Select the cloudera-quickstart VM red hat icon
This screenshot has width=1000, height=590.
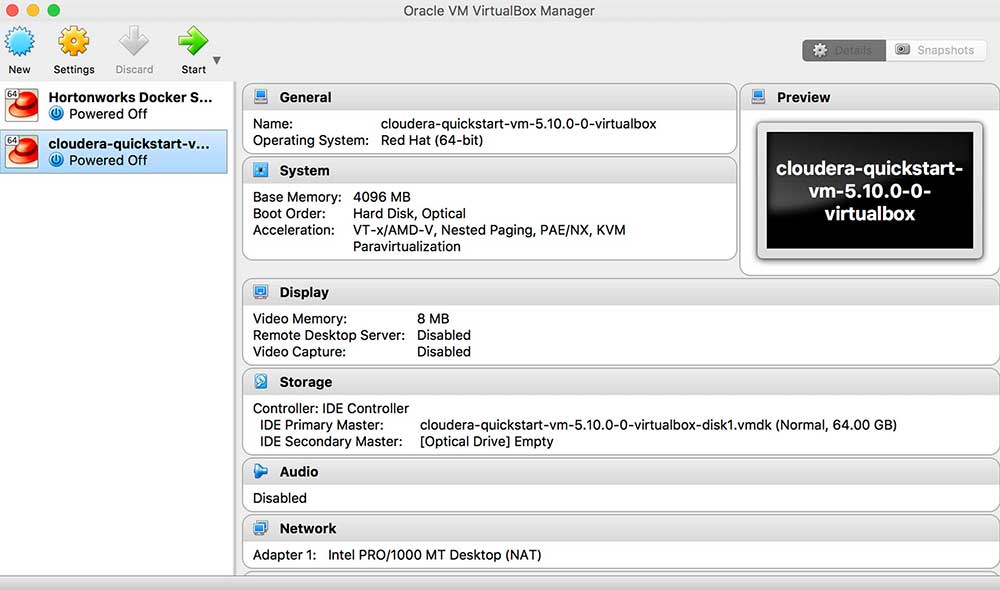tap(22, 152)
